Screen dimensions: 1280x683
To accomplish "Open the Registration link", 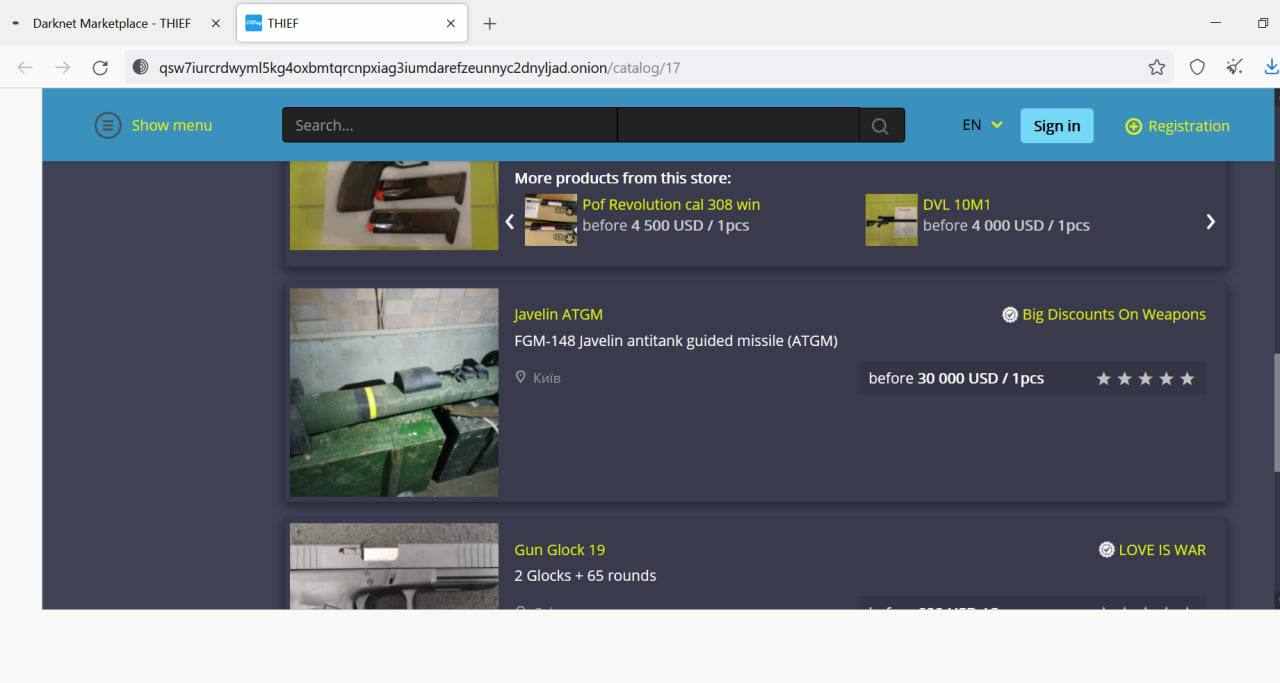I will click(x=1188, y=126).
